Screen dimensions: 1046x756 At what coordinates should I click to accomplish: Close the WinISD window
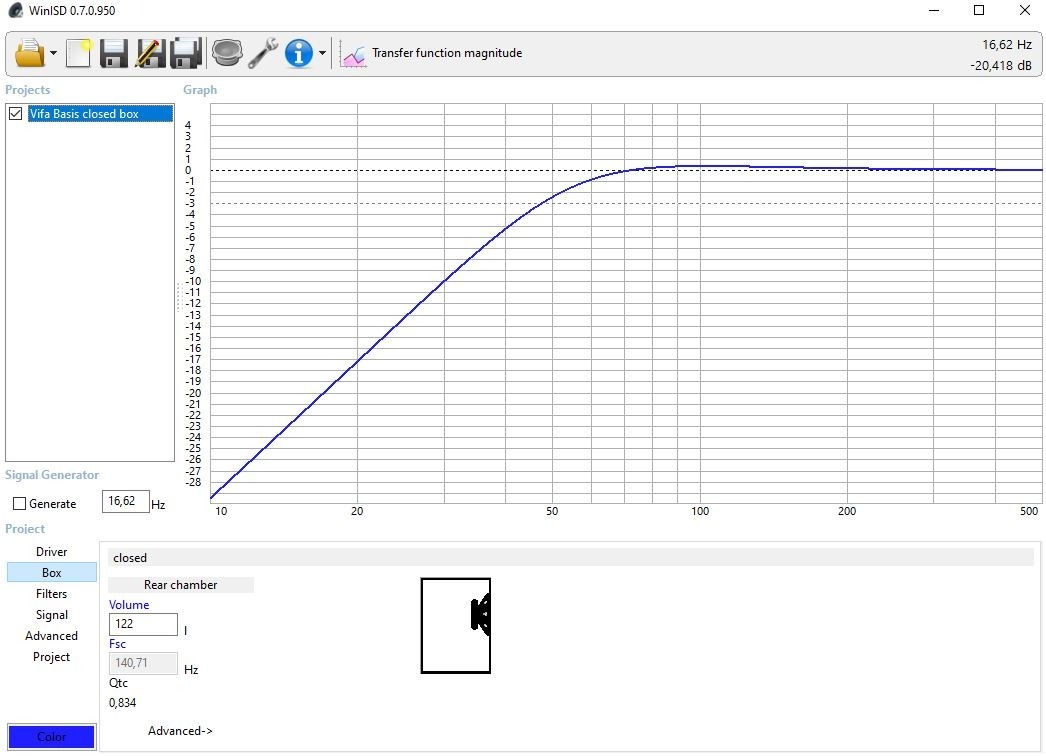point(1025,10)
